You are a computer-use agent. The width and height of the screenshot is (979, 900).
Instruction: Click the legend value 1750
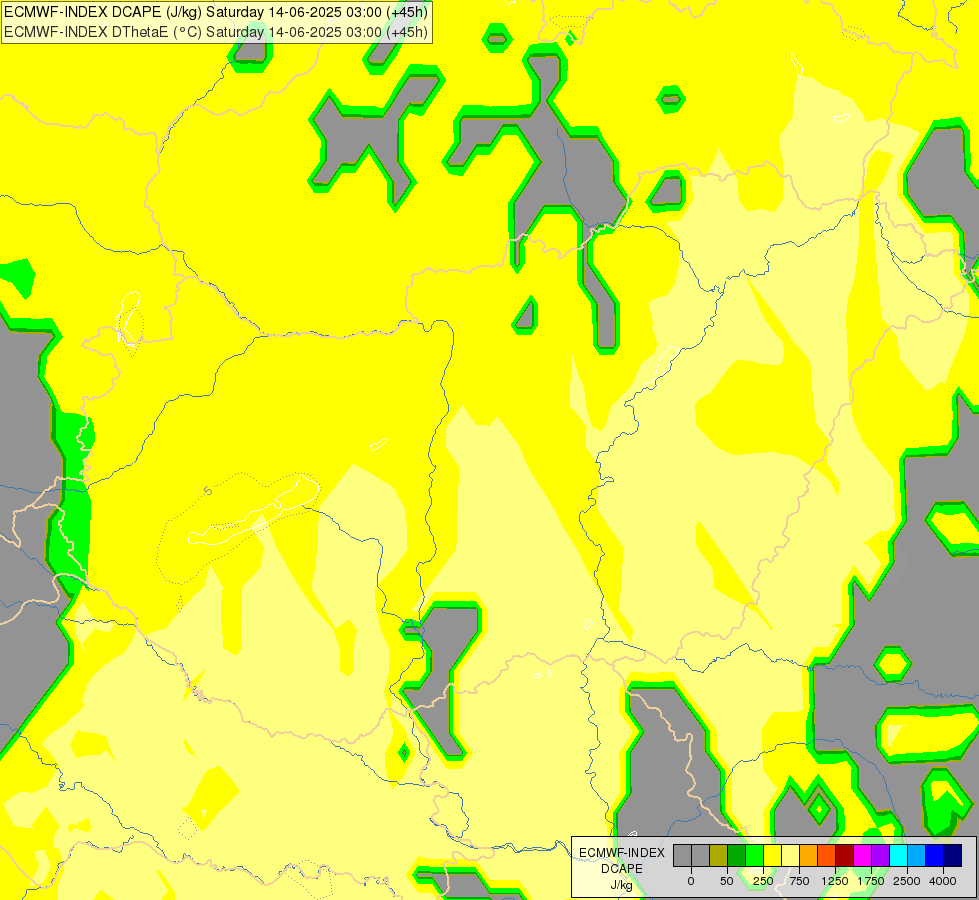(871, 881)
